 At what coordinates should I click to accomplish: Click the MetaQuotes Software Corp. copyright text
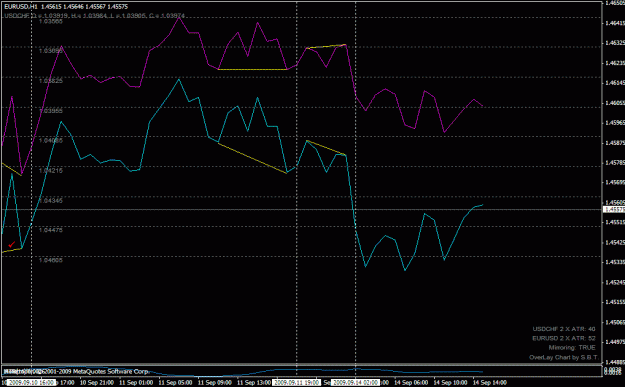click(x=76, y=371)
